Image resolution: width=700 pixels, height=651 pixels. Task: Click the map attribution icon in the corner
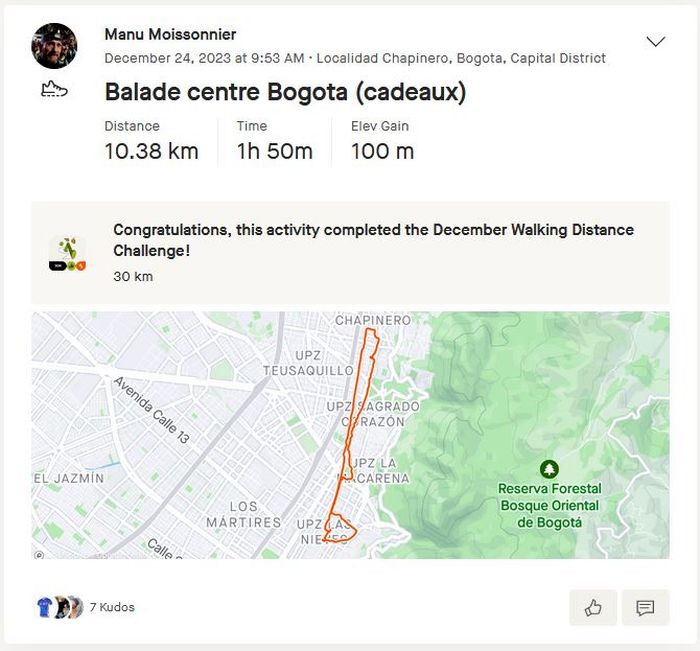click(39, 553)
